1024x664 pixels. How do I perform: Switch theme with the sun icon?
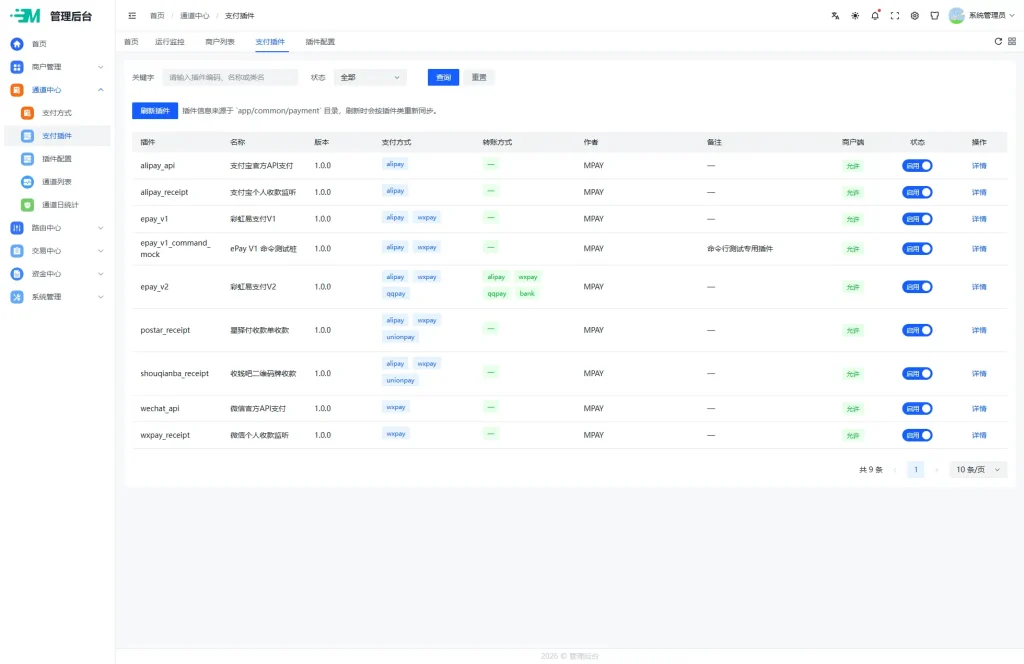(x=855, y=16)
